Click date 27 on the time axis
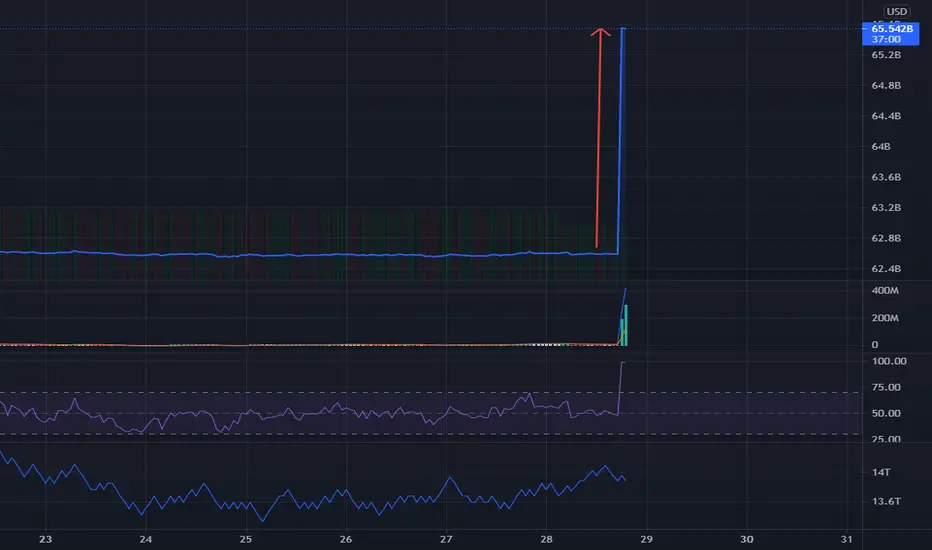Viewport: 932px width, 550px height. click(446, 539)
